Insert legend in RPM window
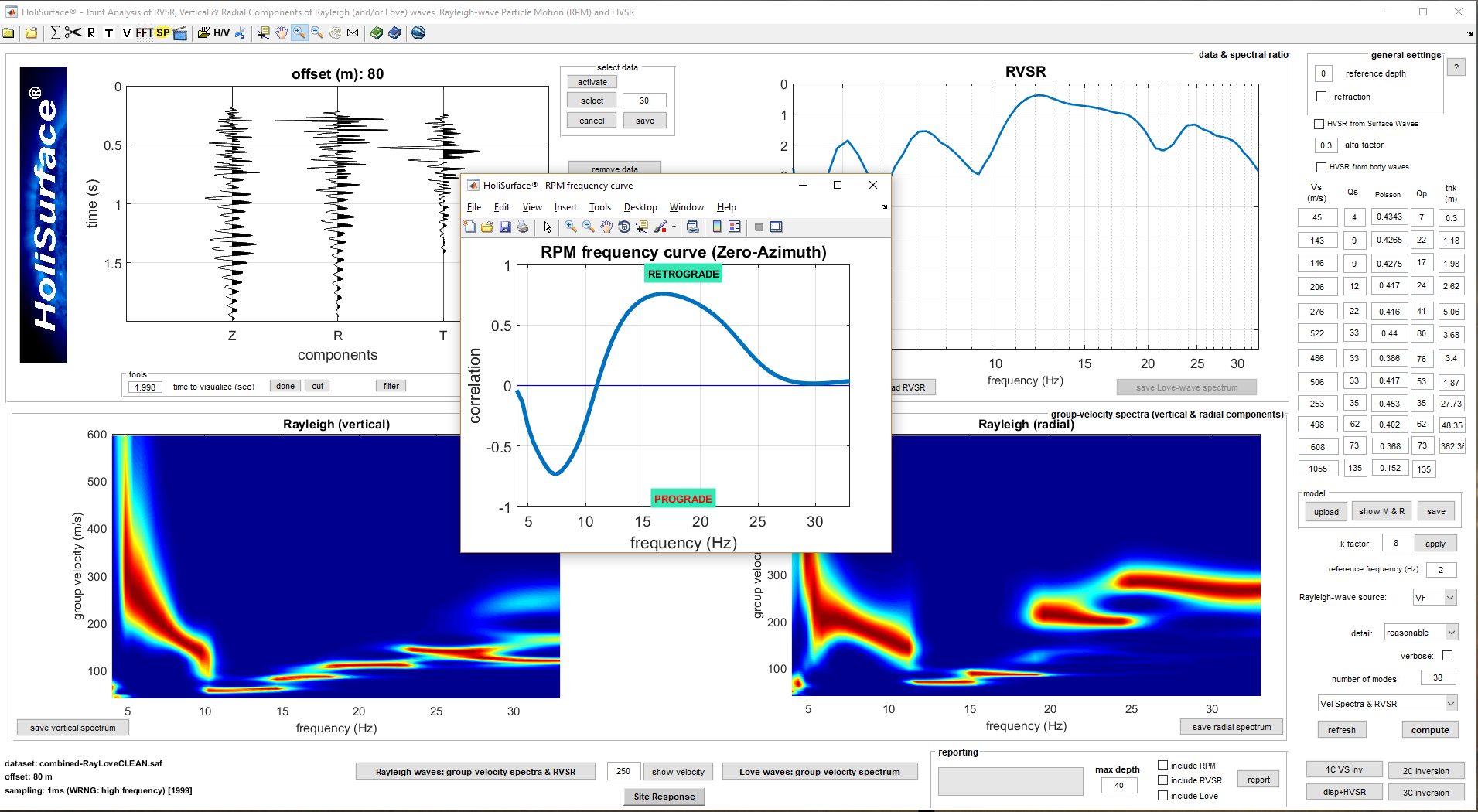 (x=735, y=227)
